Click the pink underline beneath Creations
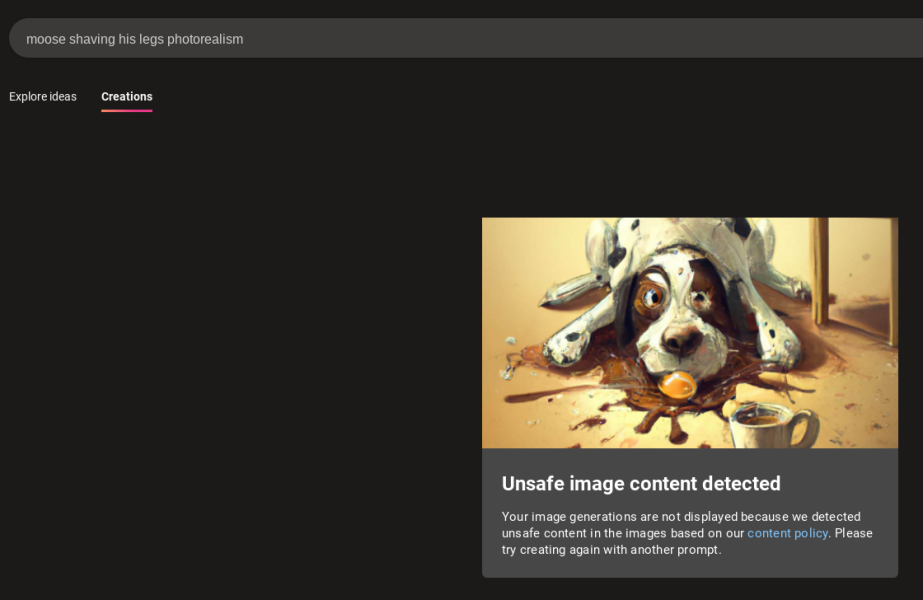The width and height of the screenshot is (923, 600). (x=127, y=110)
